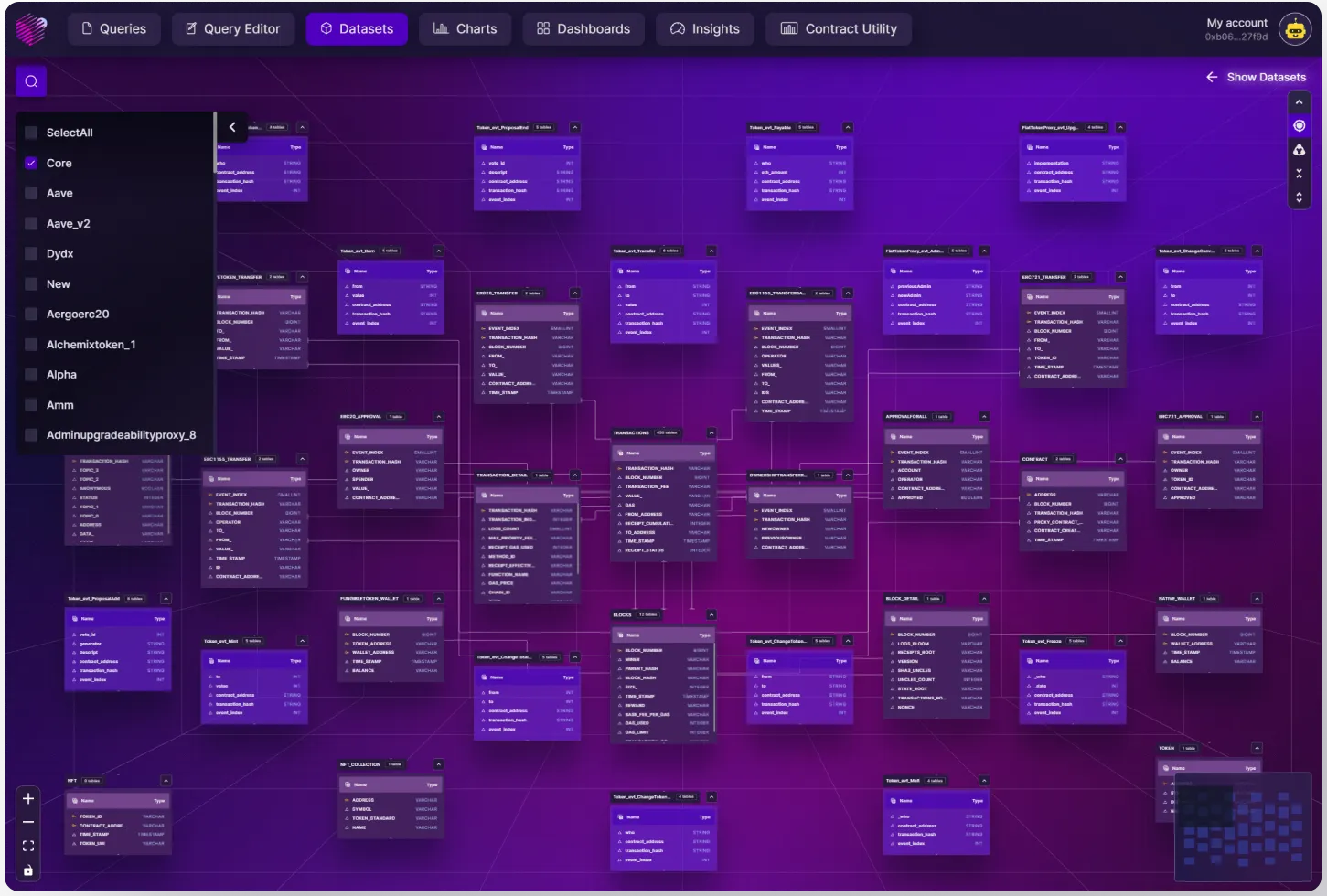This screenshot has width=1327, height=896.
Task: Lock the canvas with the padlock icon
Action: (28, 869)
